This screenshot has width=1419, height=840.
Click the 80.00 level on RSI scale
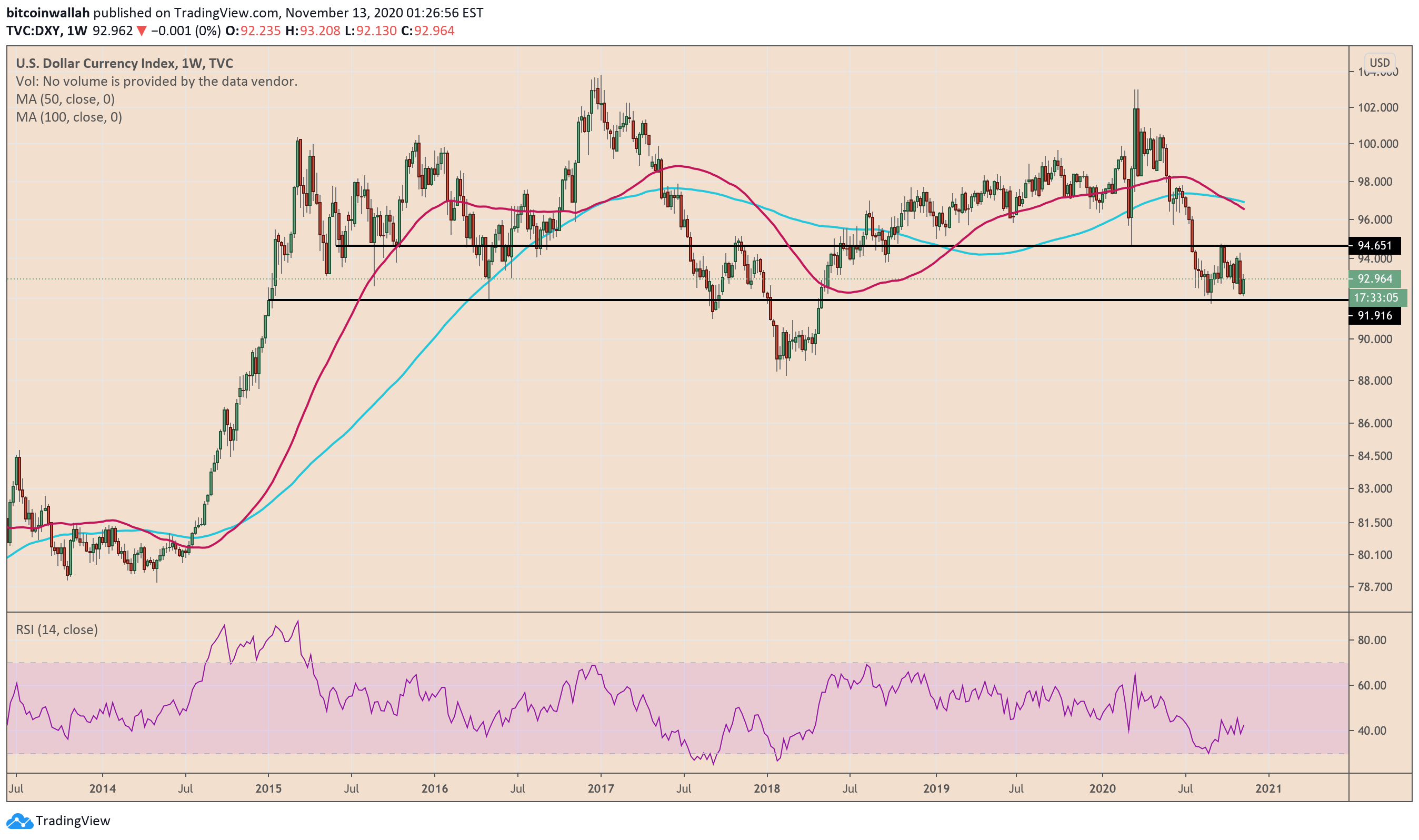(1372, 641)
